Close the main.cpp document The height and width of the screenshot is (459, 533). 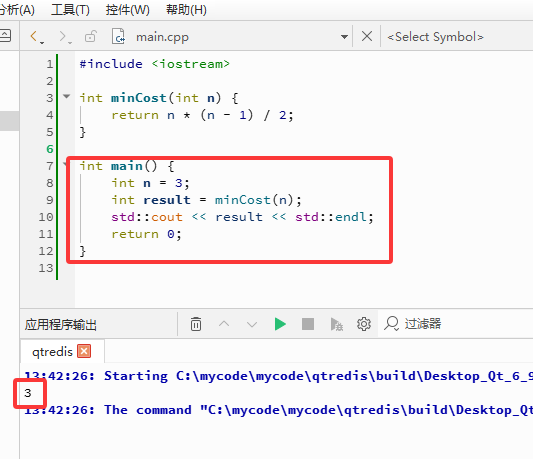(x=367, y=36)
